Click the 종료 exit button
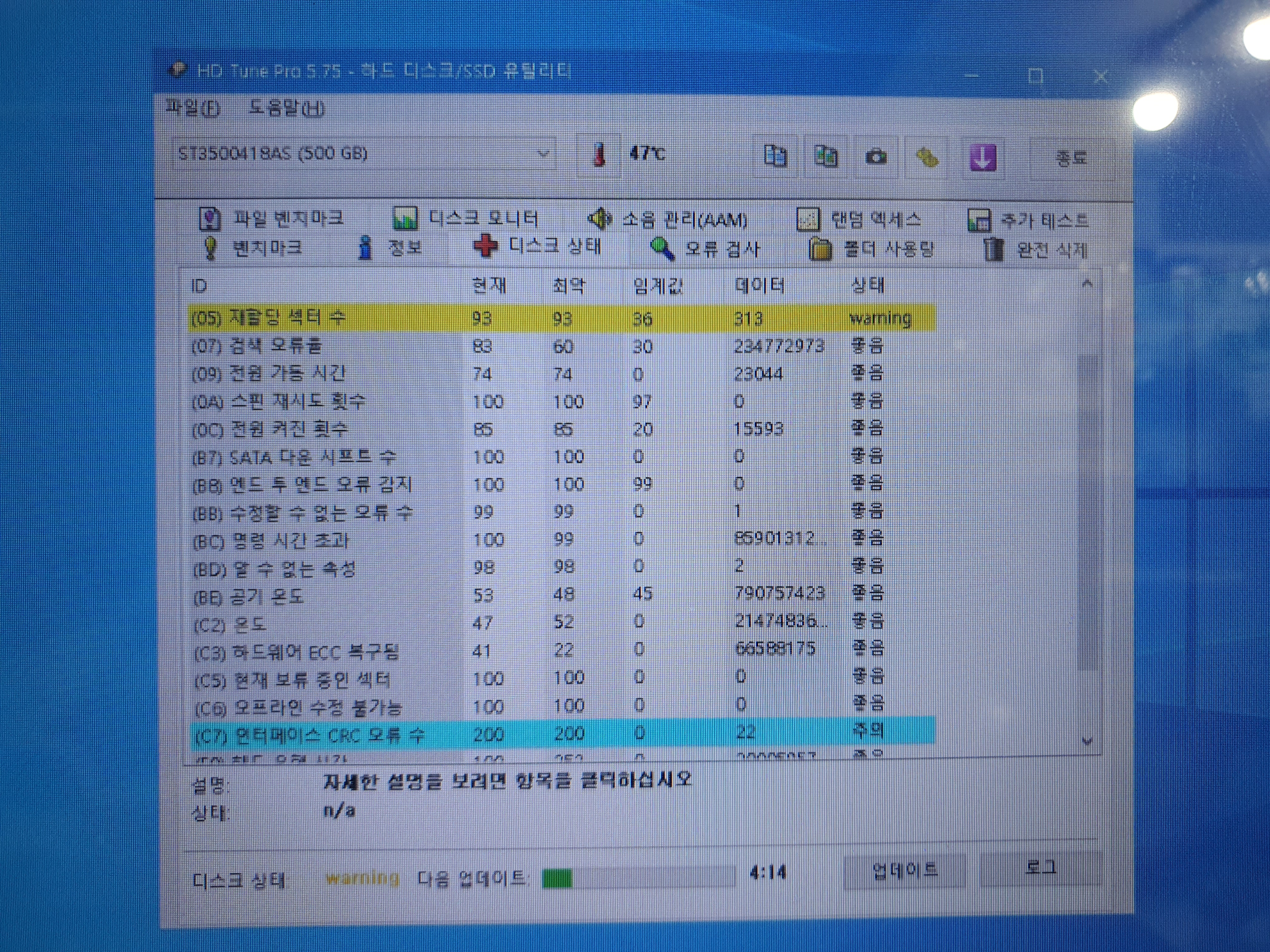This screenshot has width=1270, height=952. pos(1071,158)
